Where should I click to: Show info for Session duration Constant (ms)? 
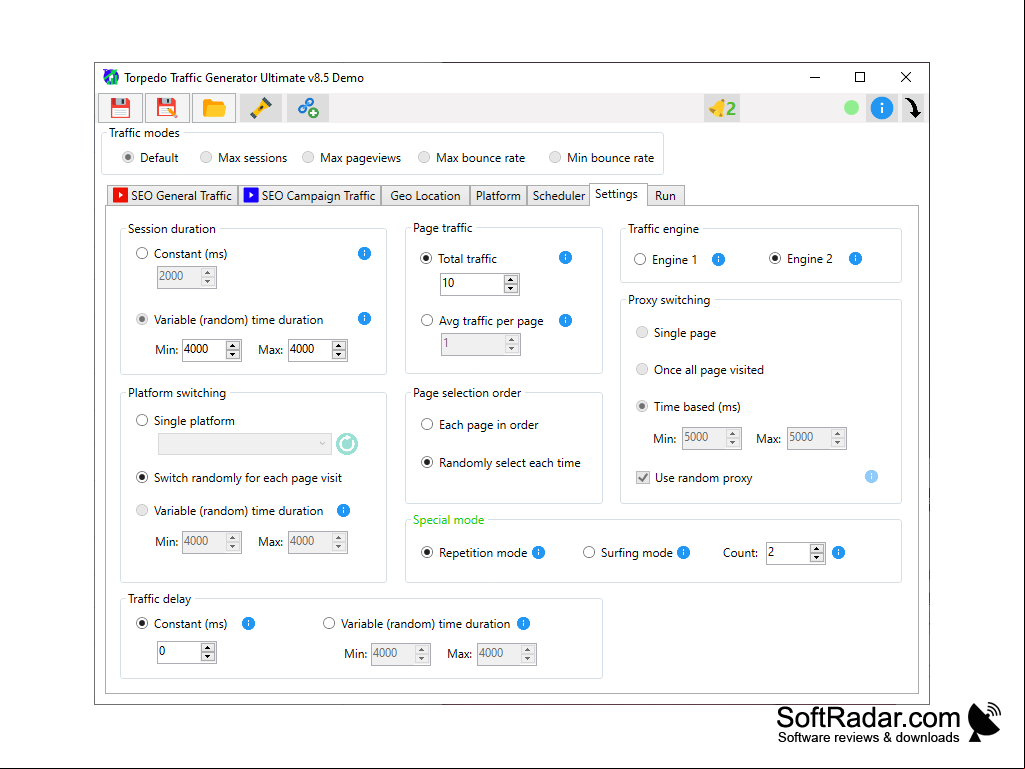[x=365, y=254]
